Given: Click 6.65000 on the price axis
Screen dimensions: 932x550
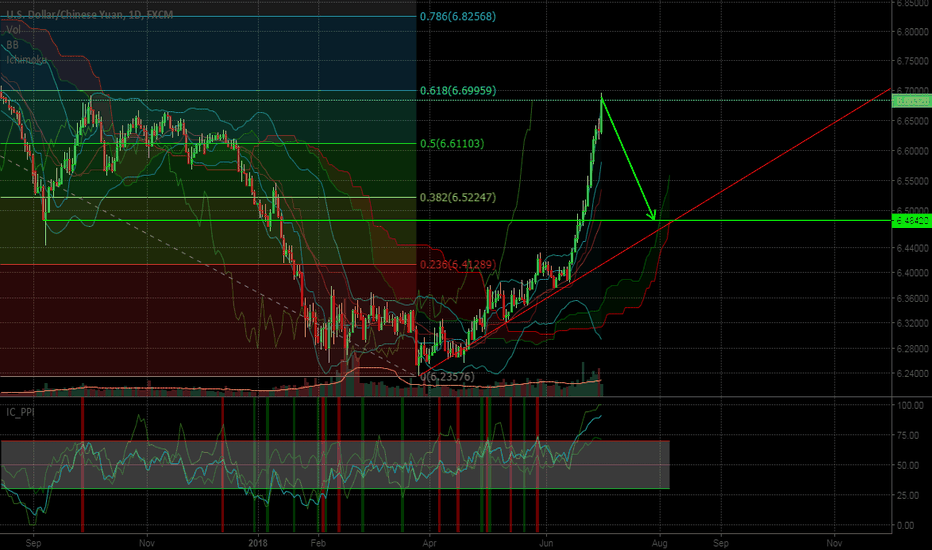Looking at the screenshot, I should (x=912, y=121).
